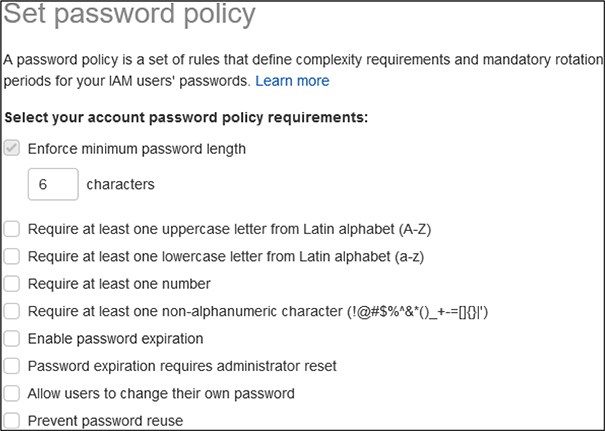This screenshot has height=431, width=605.
Task: Click the Enforce minimum password length checkbox
Action: pyautogui.click(x=12, y=149)
